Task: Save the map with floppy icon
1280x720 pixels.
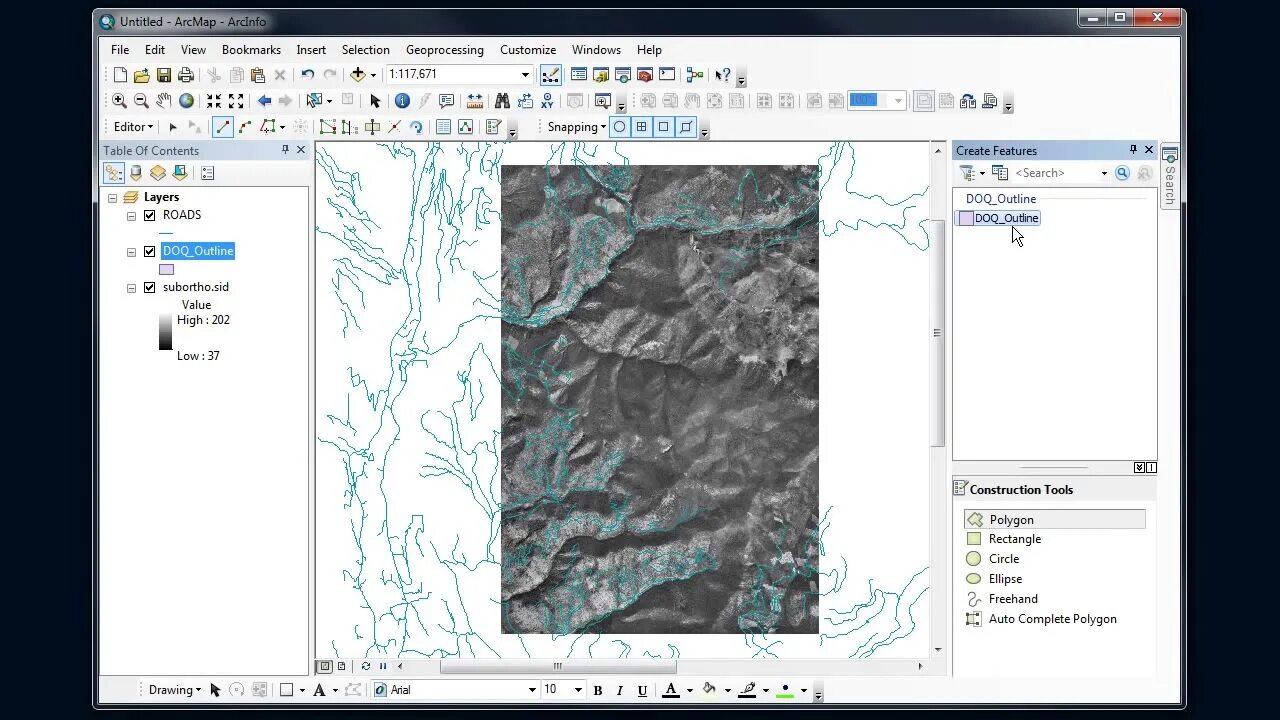Action: (164, 75)
